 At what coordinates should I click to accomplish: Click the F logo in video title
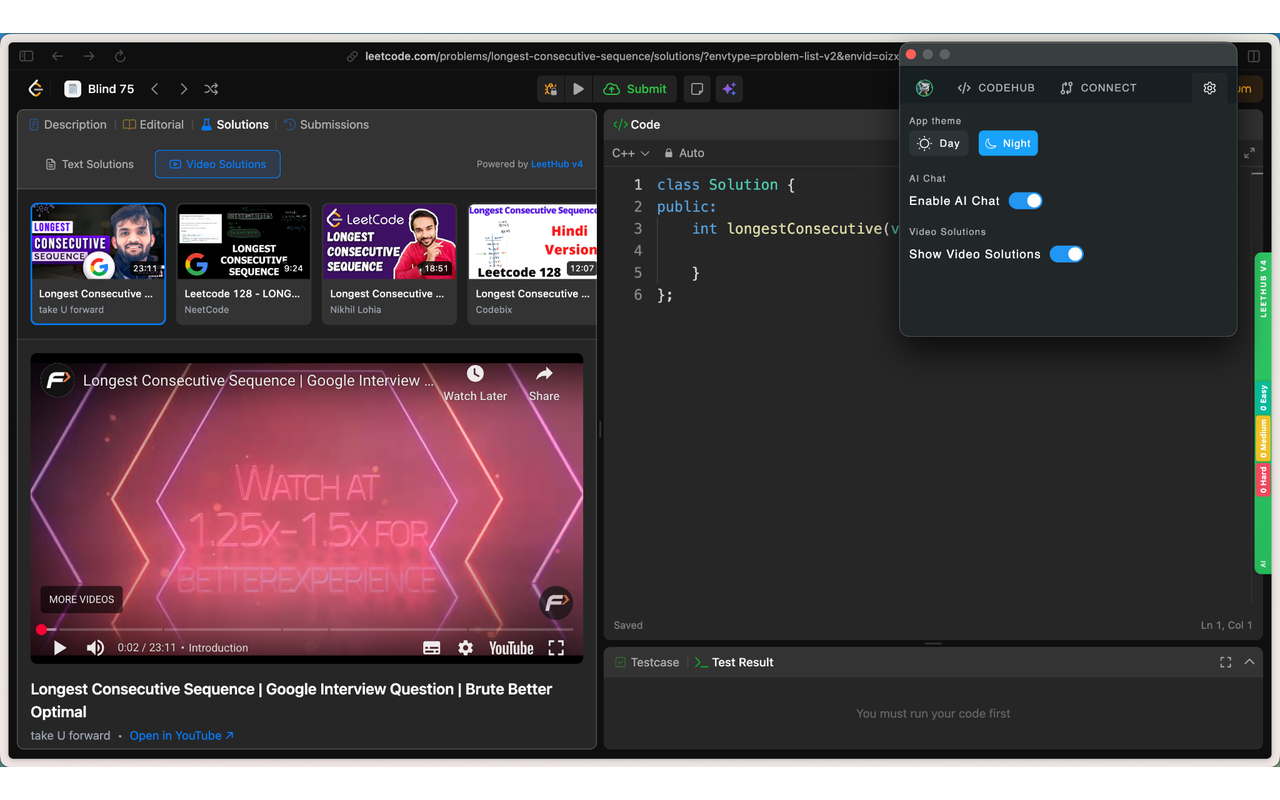tap(57, 381)
